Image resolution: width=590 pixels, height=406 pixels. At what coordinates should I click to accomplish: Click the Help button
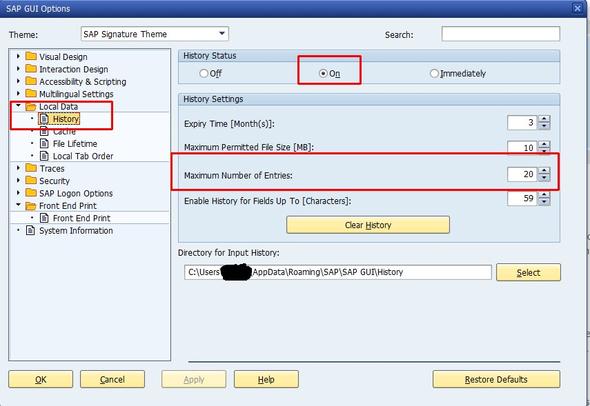point(266,379)
